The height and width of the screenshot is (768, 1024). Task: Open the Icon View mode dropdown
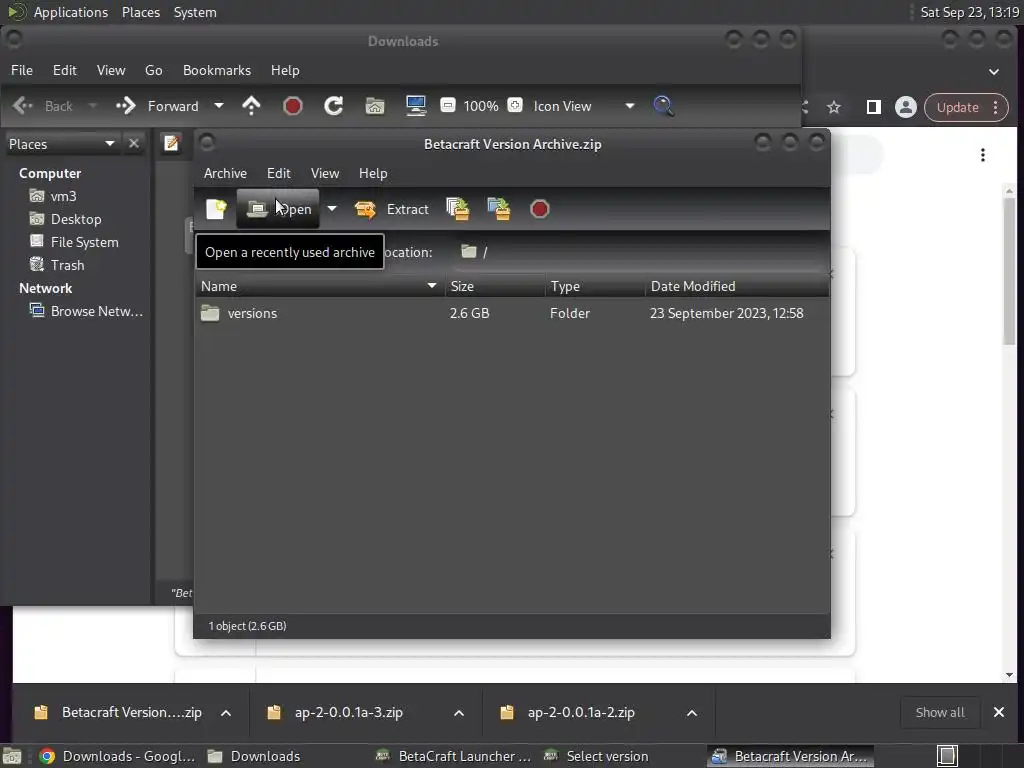point(584,106)
